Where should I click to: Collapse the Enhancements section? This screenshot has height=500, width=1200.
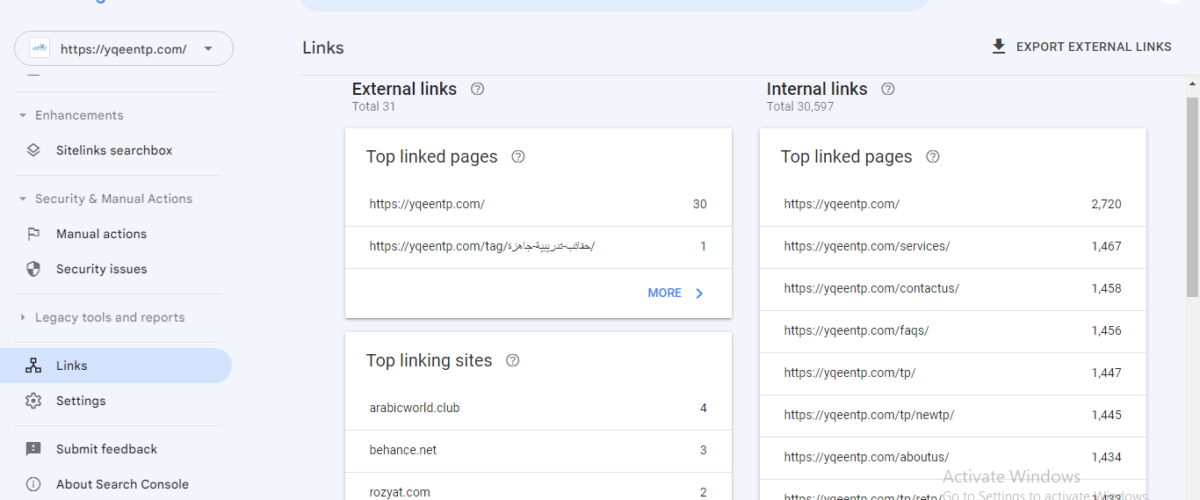coord(23,115)
